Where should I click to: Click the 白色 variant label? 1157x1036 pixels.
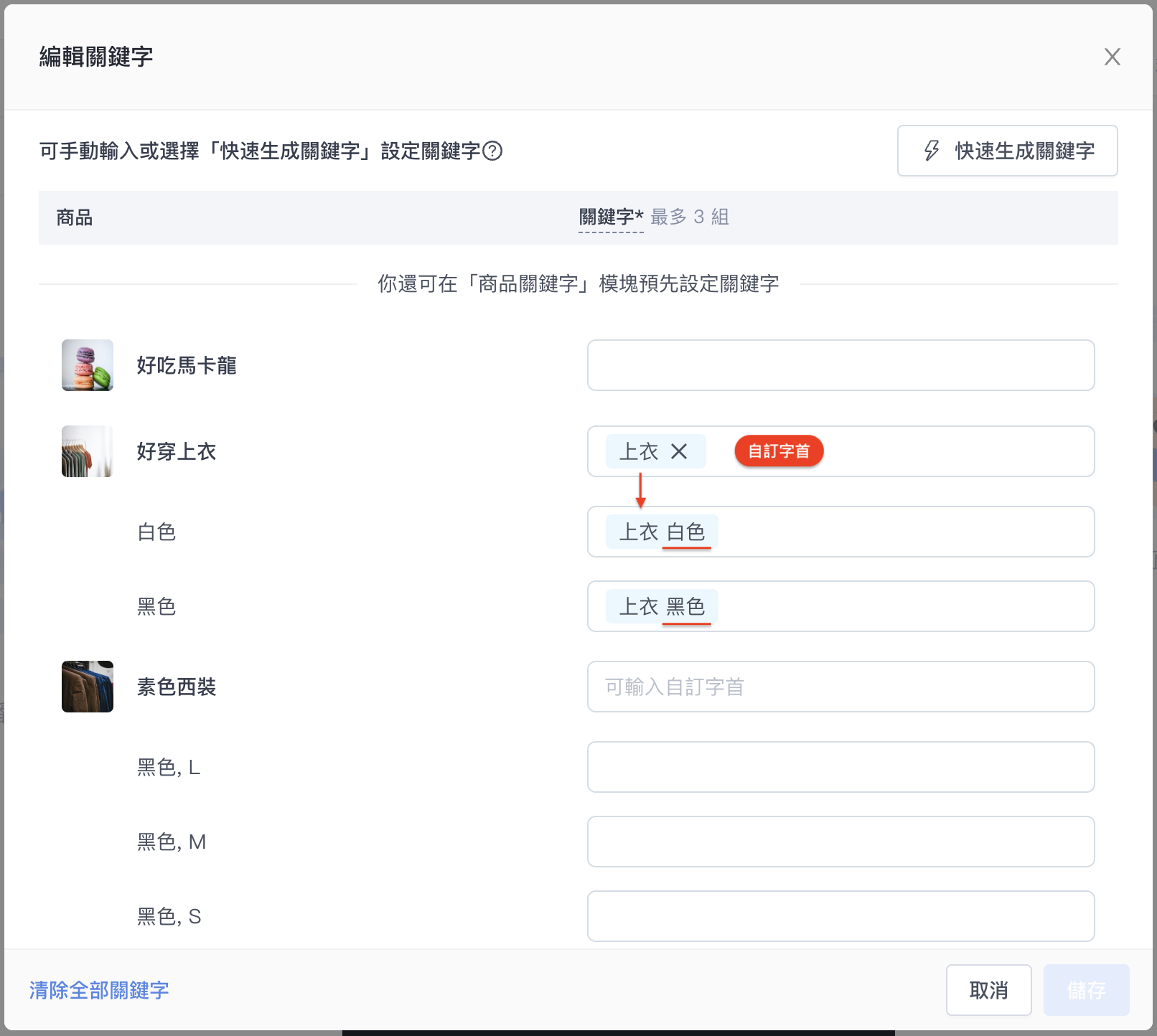(156, 532)
